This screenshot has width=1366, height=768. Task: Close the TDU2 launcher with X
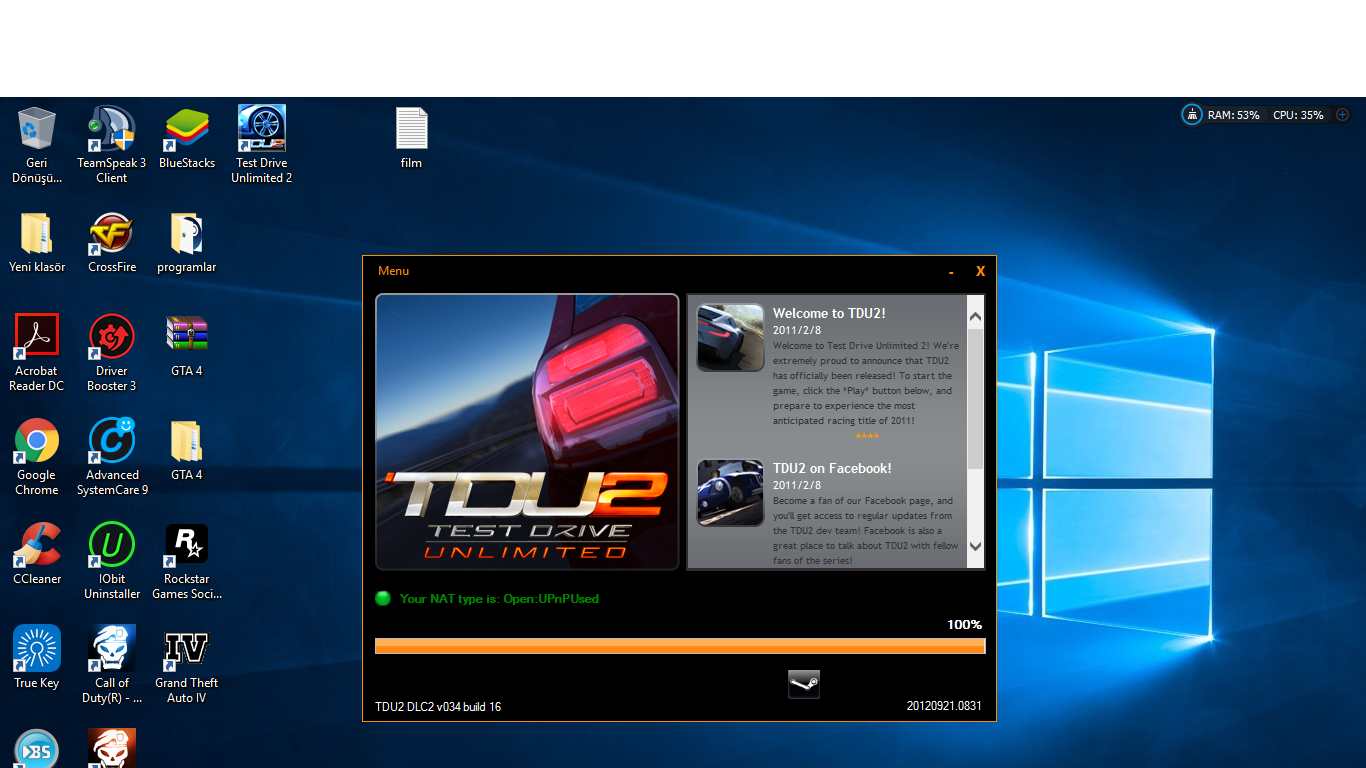(x=981, y=271)
